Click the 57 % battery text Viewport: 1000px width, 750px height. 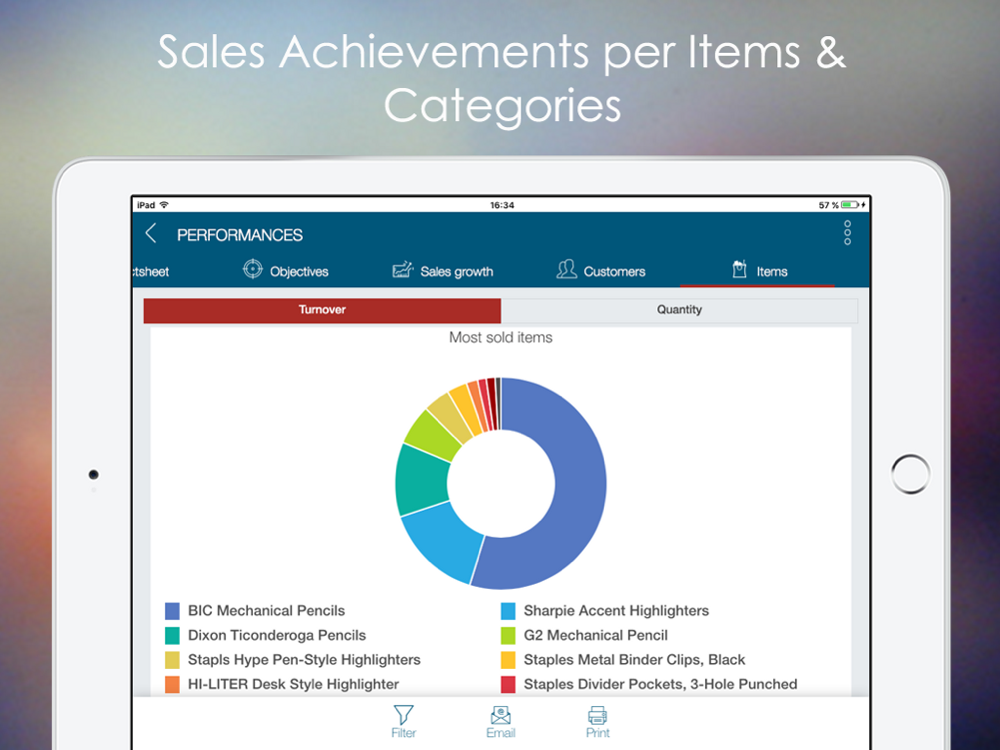click(x=828, y=205)
